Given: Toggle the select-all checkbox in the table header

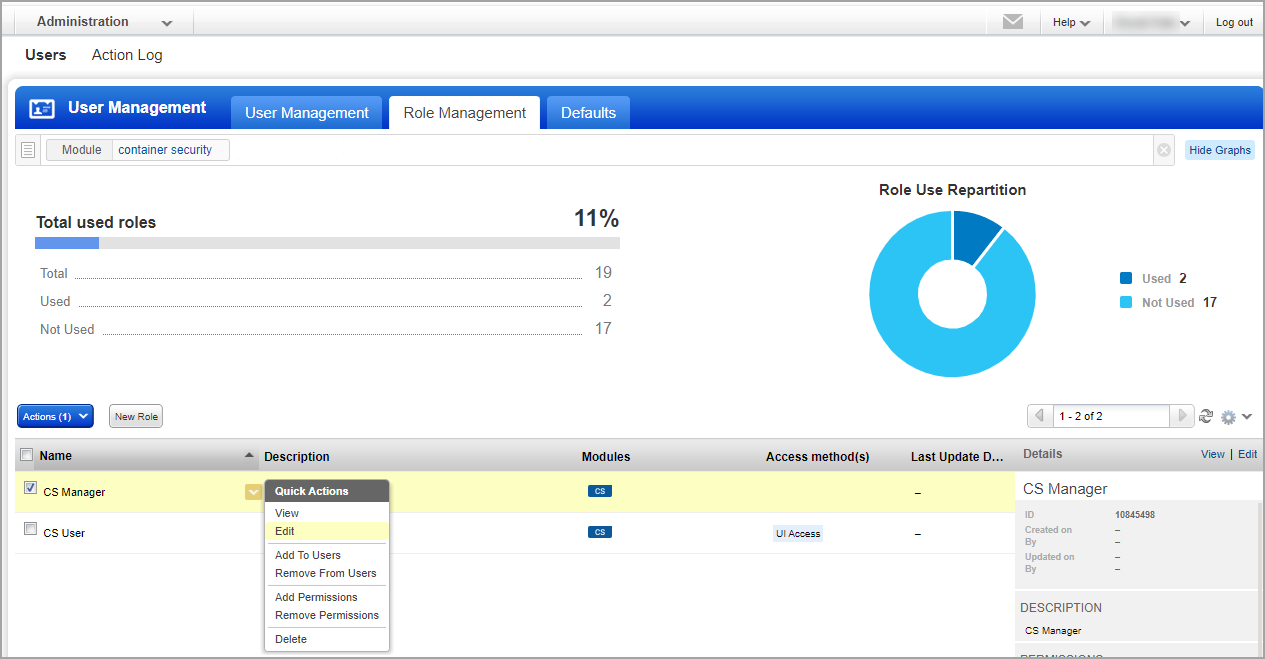Looking at the screenshot, I should (26, 453).
